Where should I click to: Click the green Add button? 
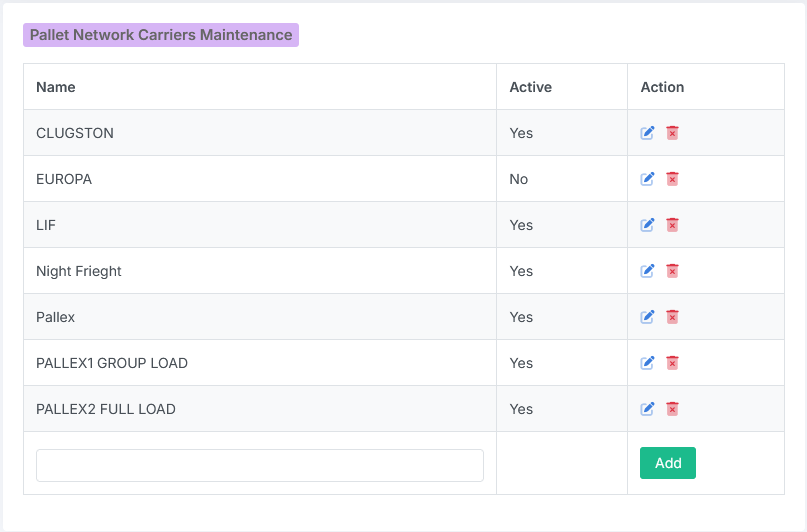tap(668, 463)
